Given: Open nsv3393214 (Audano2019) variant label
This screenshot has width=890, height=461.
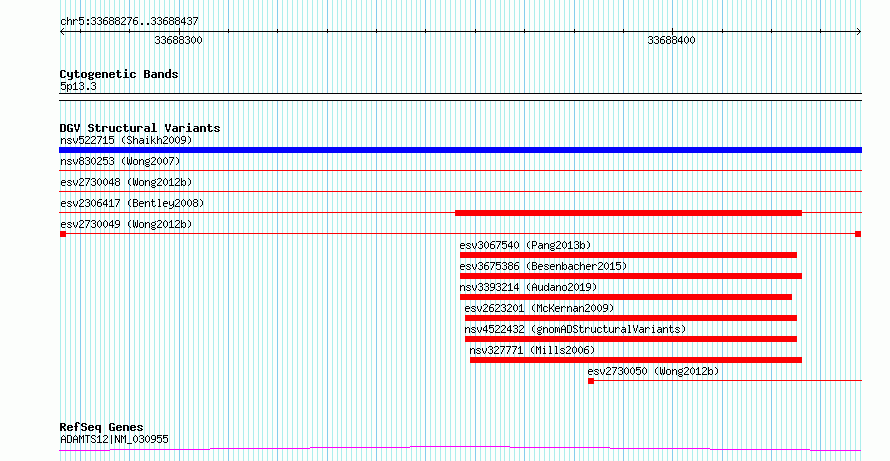Looking at the screenshot, I should (528, 287).
